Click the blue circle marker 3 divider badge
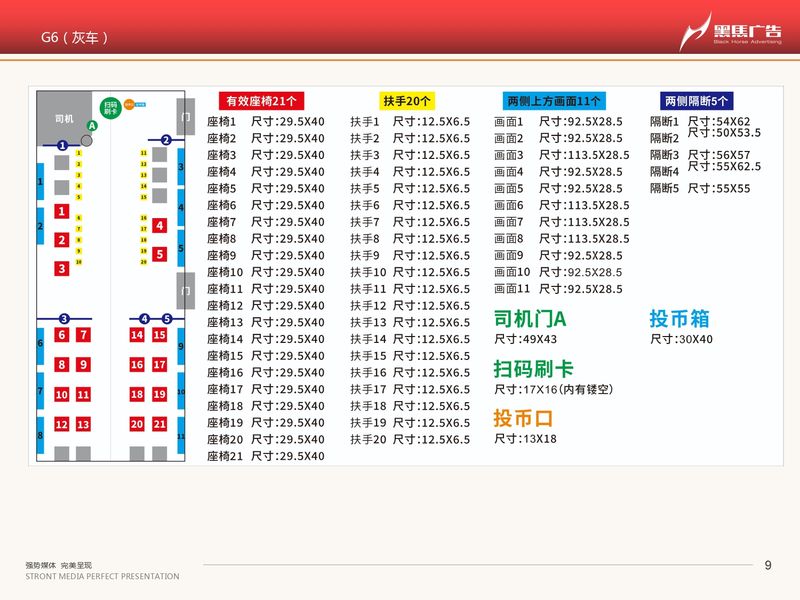Viewport: 800px width, 600px height. pyautogui.click(x=63, y=317)
